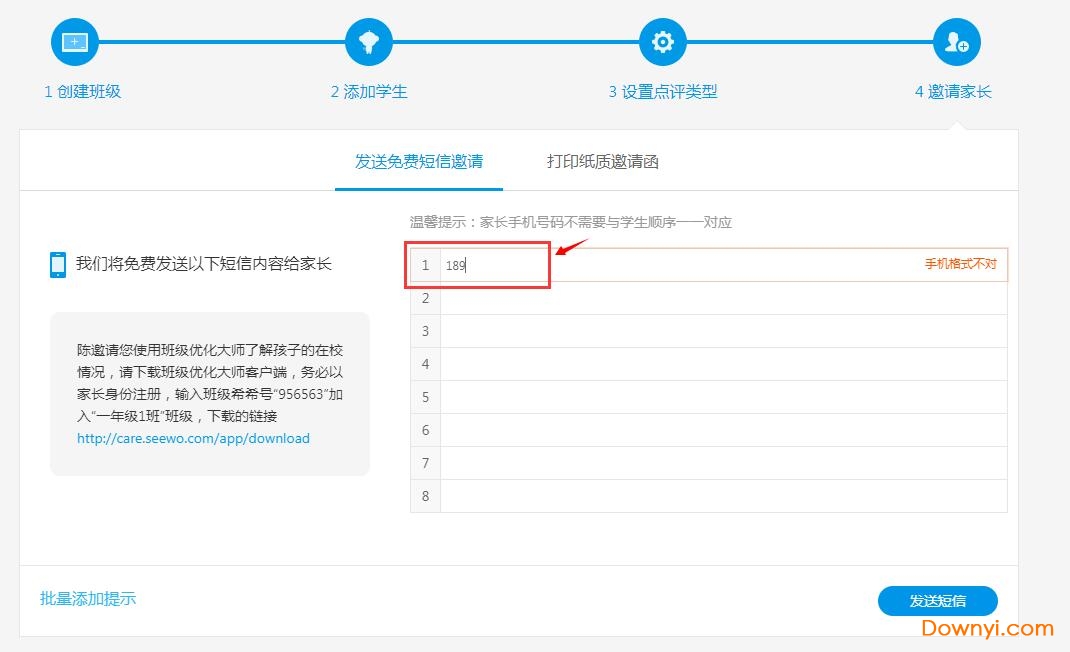Switch to the 打印纸质邀请函 tab

pyautogui.click(x=602, y=161)
